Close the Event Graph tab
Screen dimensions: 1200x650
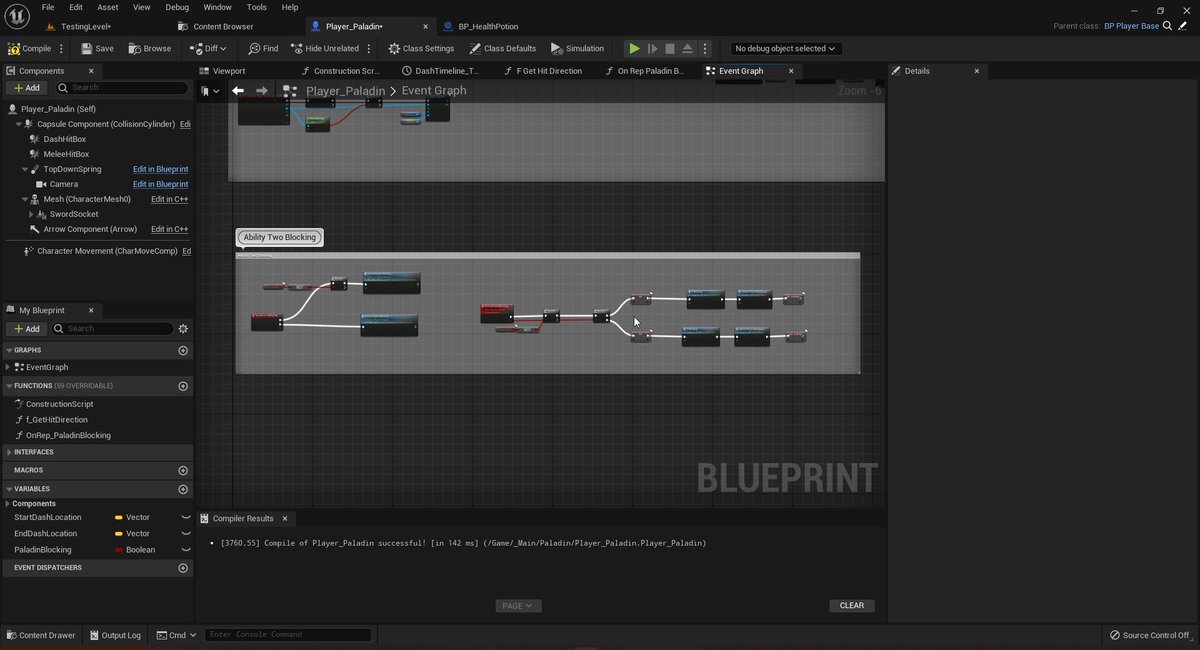pyautogui.click(x=791, y=71)
